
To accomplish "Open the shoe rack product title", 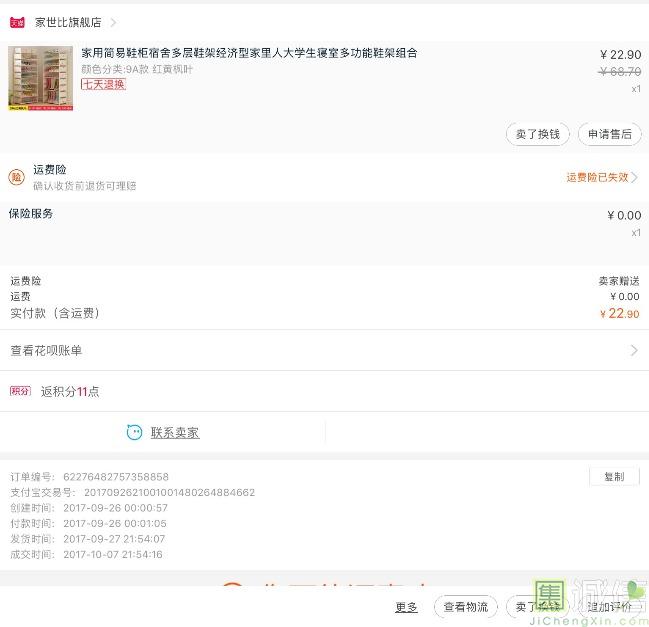I will [x=249, y=53].
